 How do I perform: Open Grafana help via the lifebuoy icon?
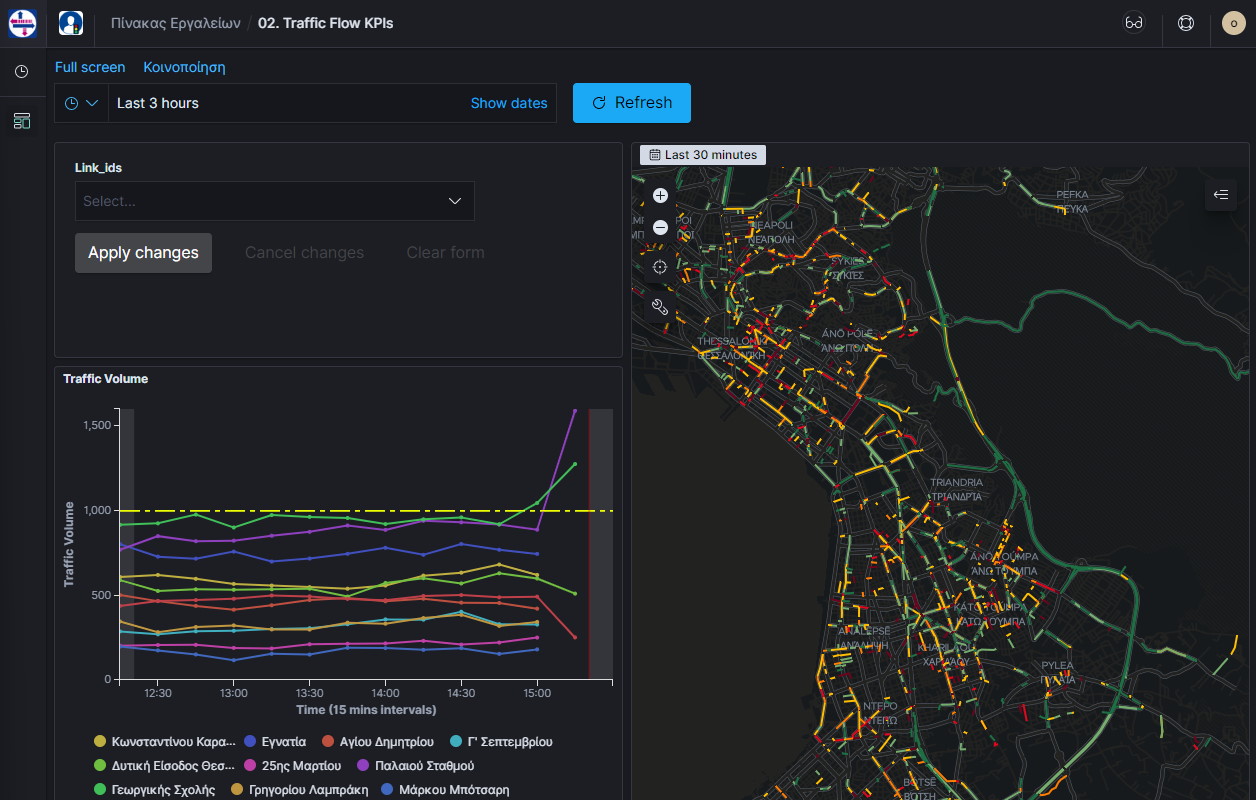(1185, 23)
